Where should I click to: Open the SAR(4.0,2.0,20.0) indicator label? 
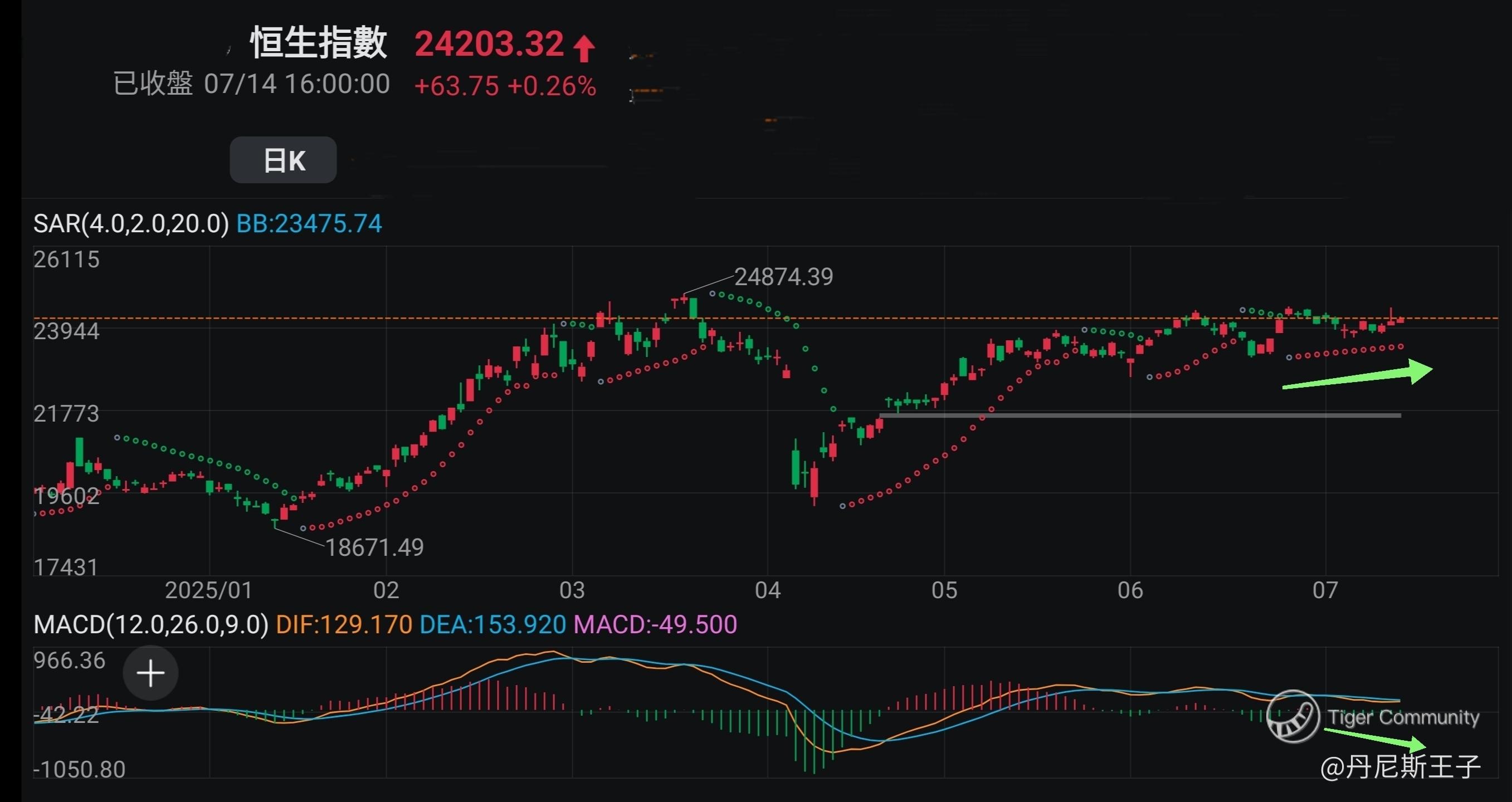coord(131,223)
